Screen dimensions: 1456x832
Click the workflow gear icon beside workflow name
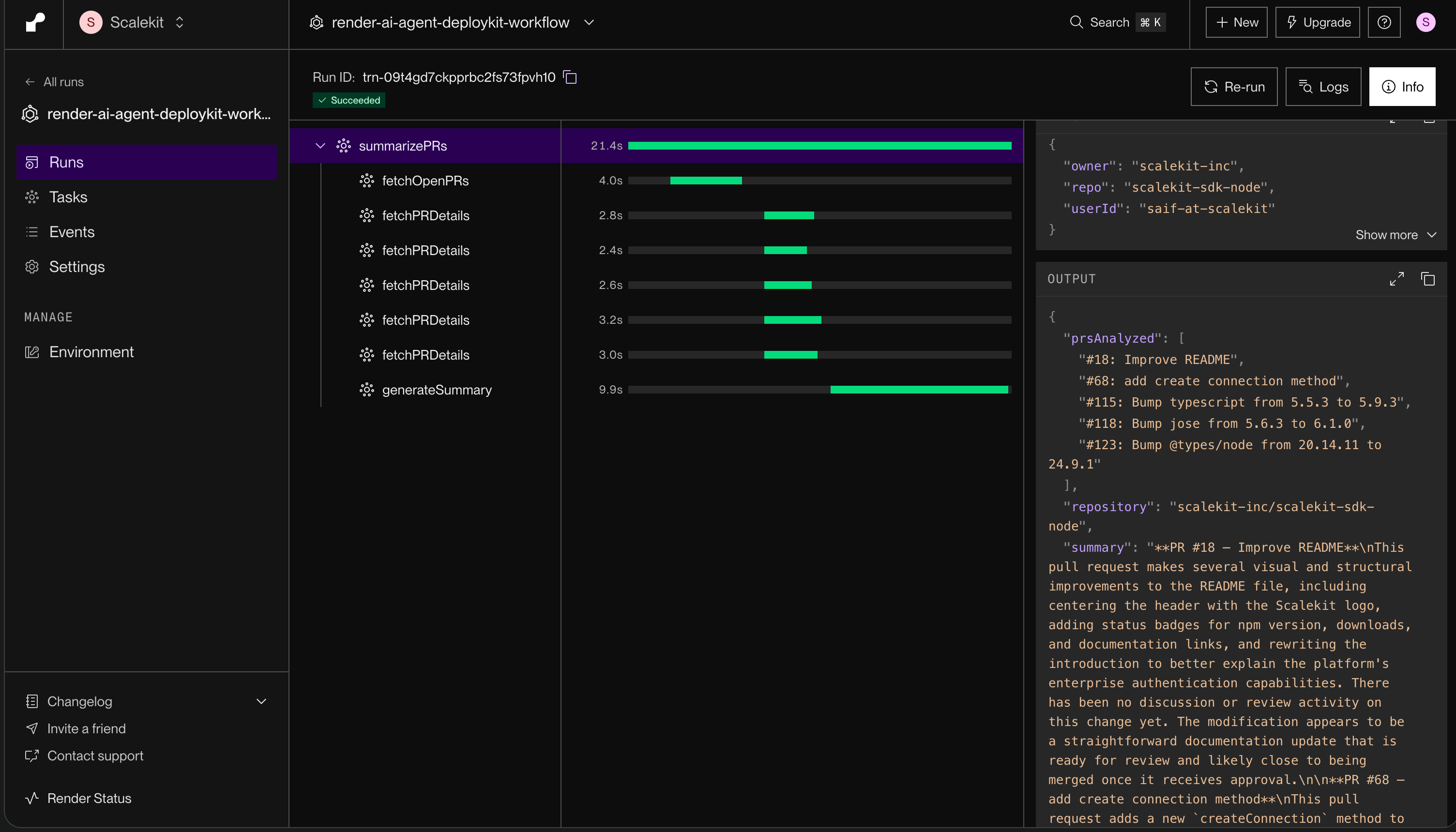tap(316, 22)
